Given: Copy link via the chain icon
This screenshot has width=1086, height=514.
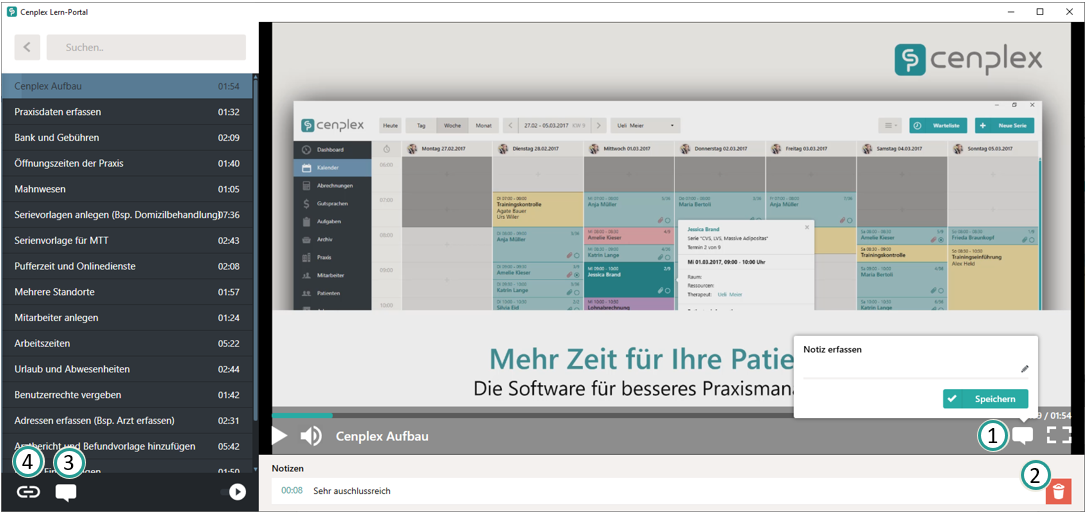Looking at the screenshot, I should pyautogui.click(x=28, y=493).
